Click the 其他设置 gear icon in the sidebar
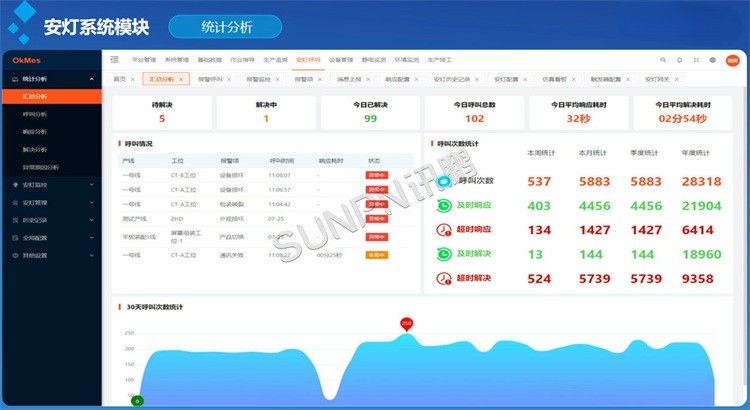 pos(15,255)
